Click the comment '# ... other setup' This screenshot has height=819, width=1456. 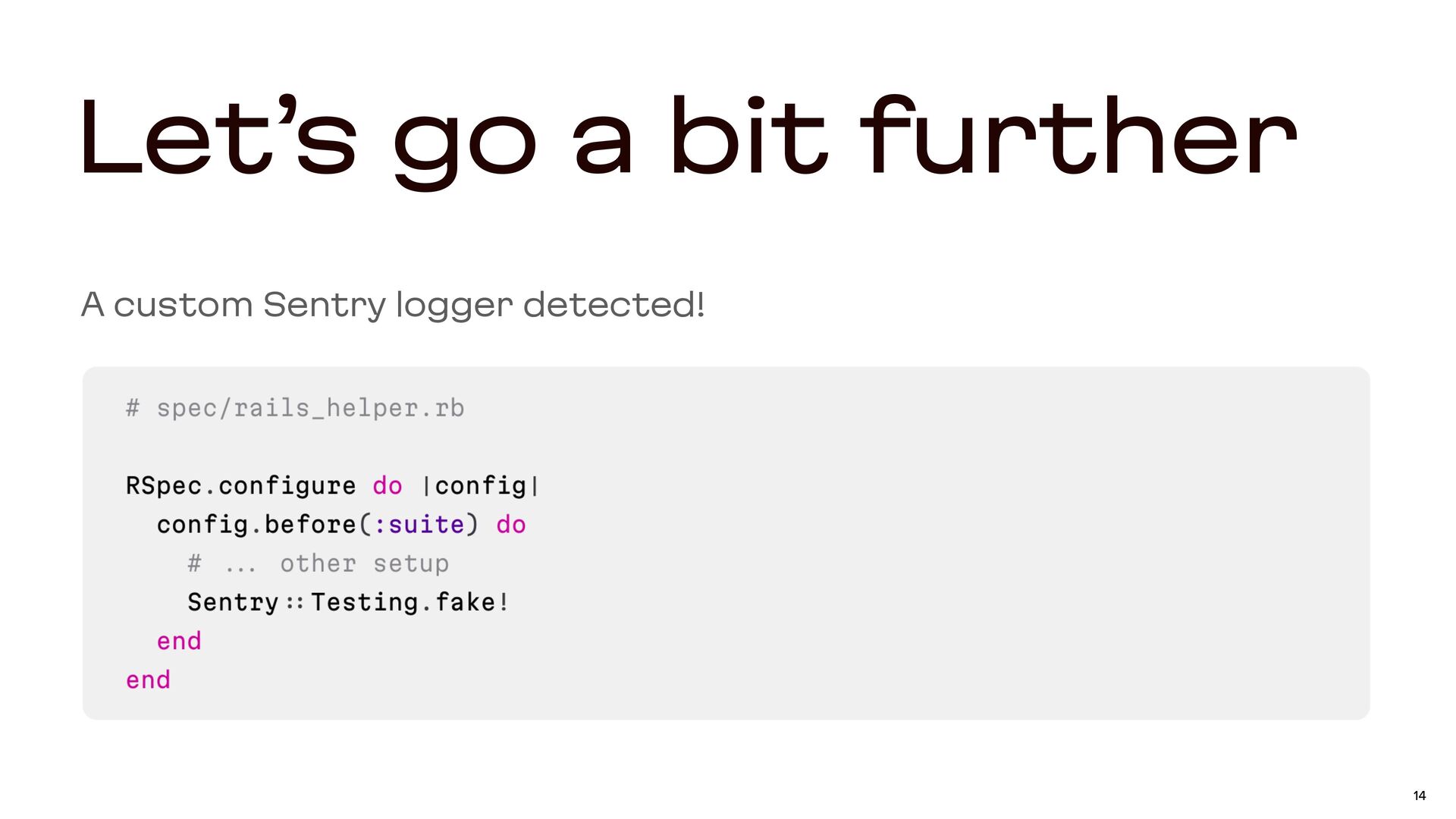click(x=318, y=563)
